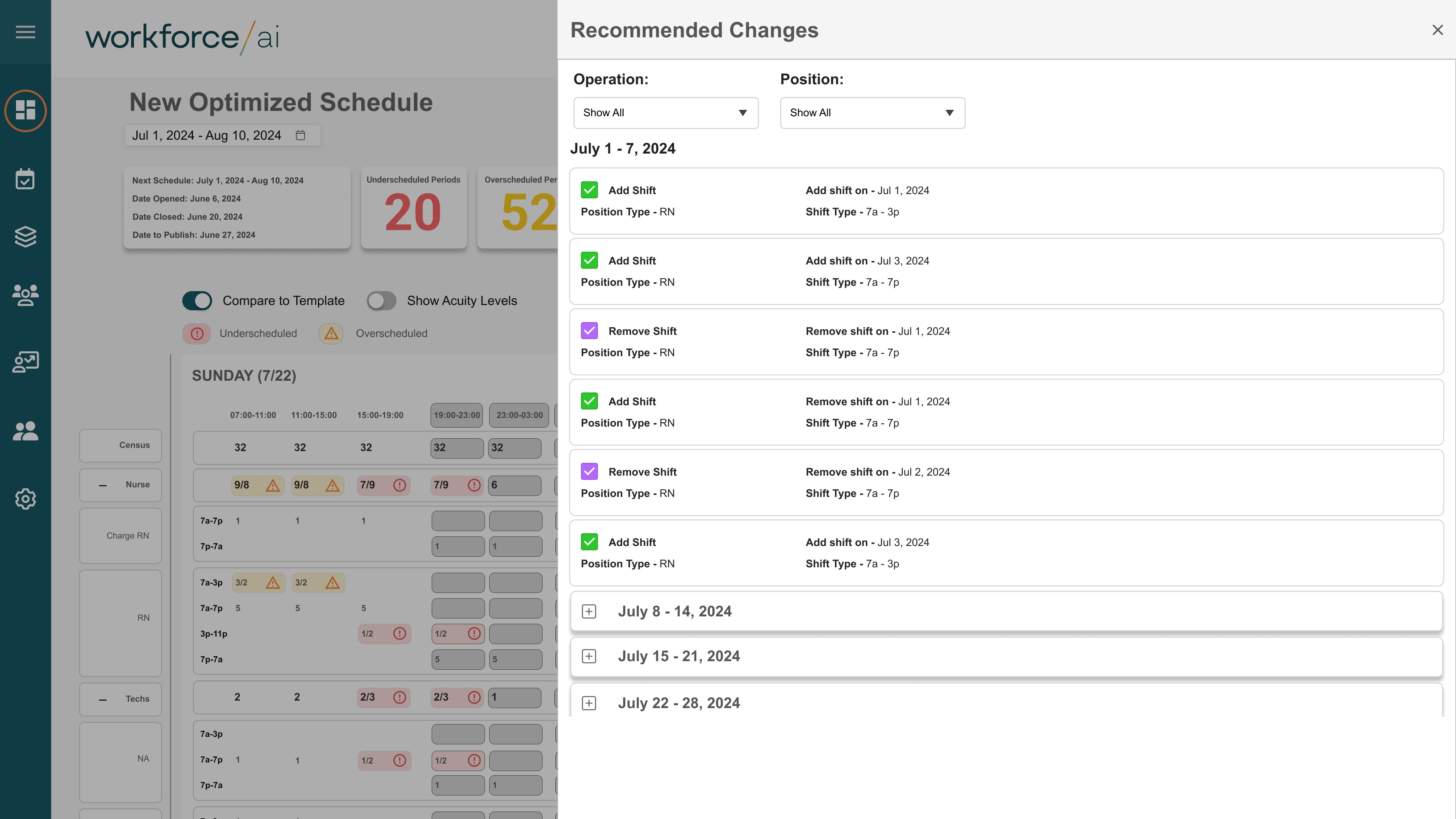Expand the July 8 - 14, 2024 section
This screenshot has width=1456, height=819.
click(x=589, y=611)
